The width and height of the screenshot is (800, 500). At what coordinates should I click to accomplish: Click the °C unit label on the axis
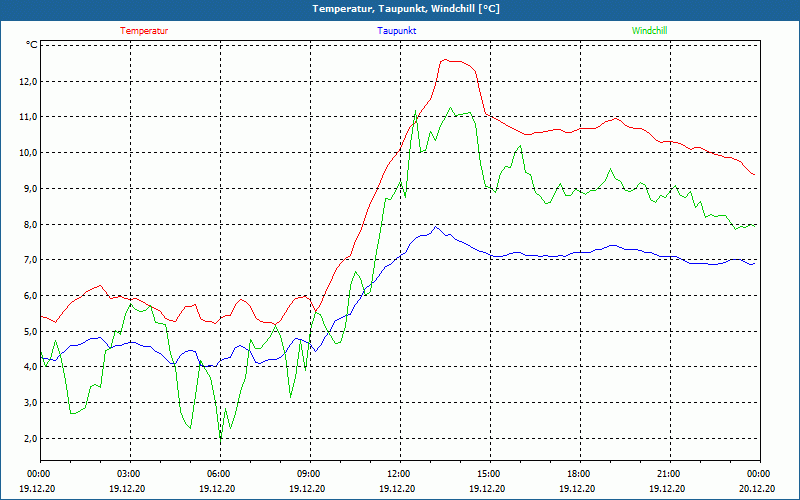click(32, 45)
